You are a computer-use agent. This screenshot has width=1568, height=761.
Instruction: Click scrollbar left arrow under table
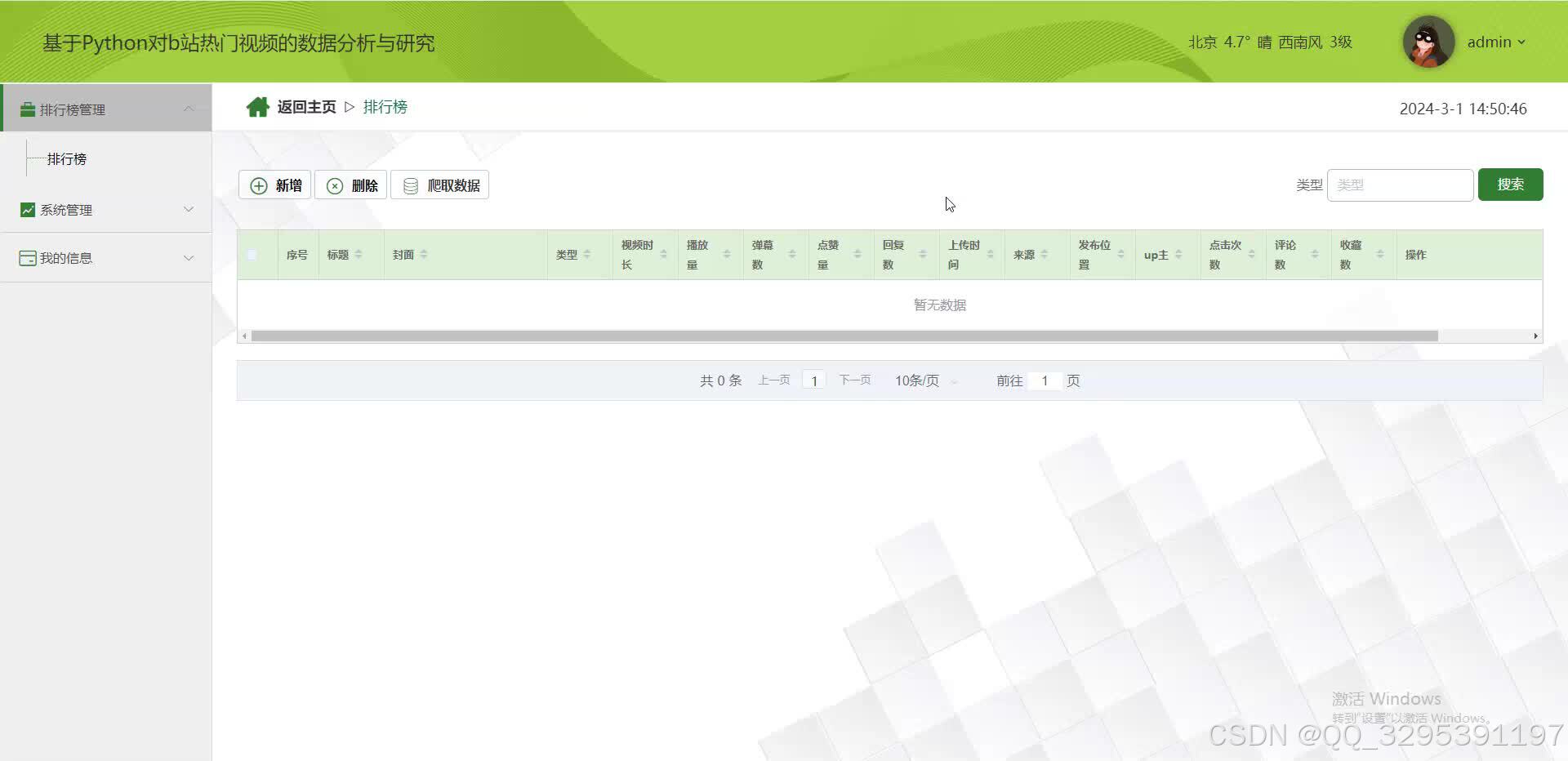click(244, 336)
